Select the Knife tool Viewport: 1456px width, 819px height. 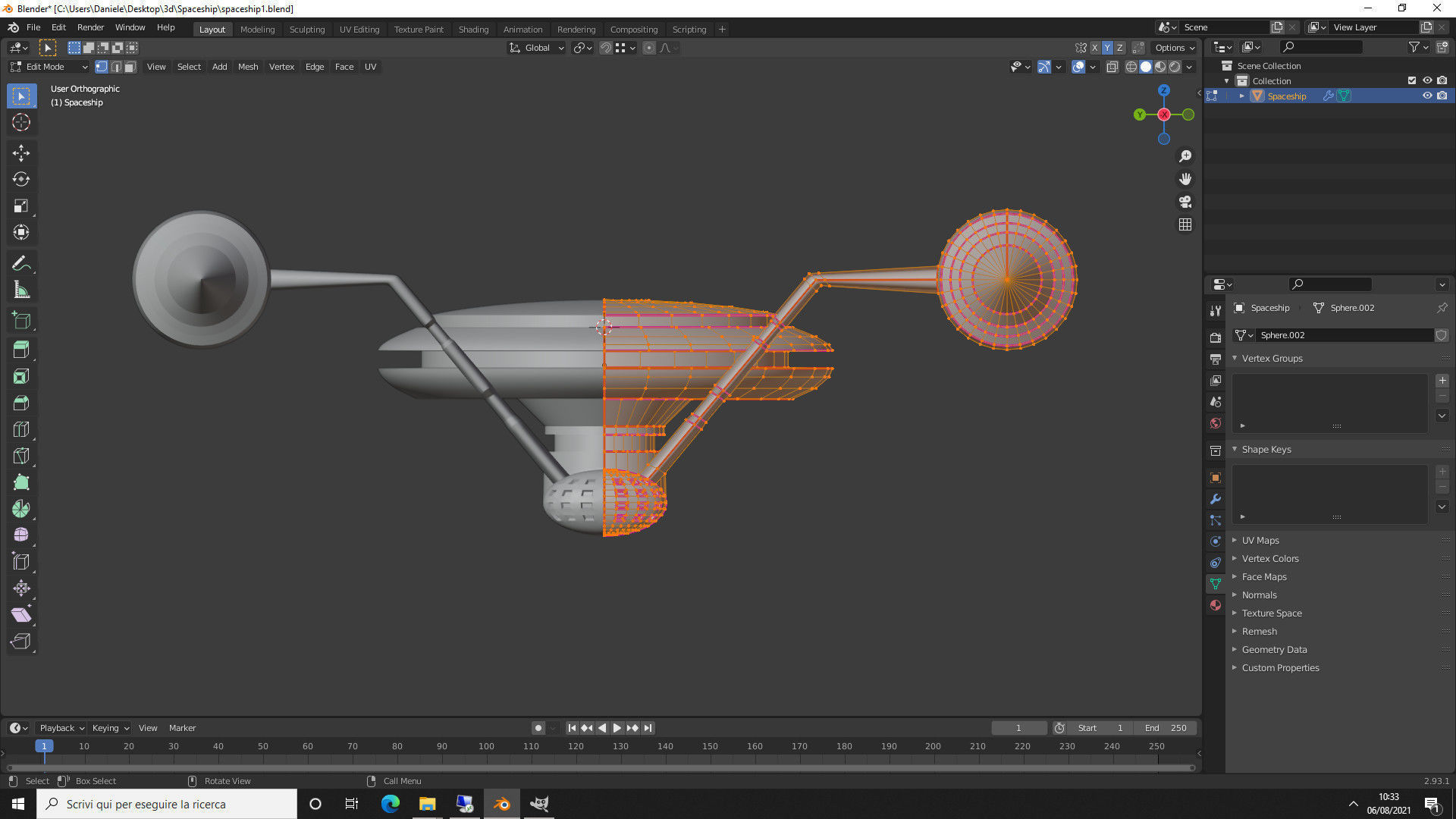(21, 456)
